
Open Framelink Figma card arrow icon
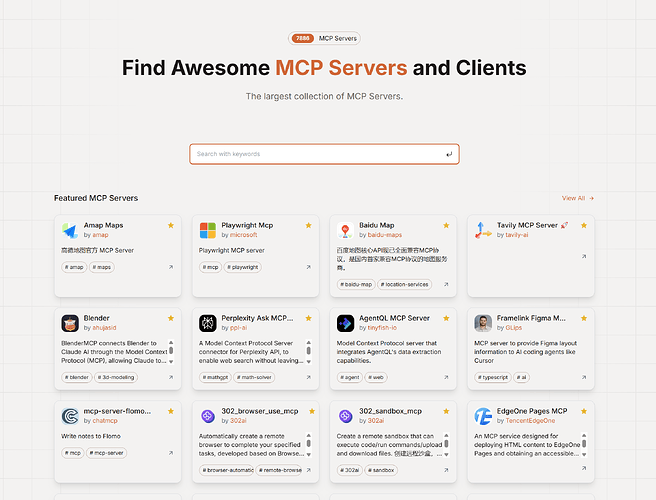(x=584, y=377)
